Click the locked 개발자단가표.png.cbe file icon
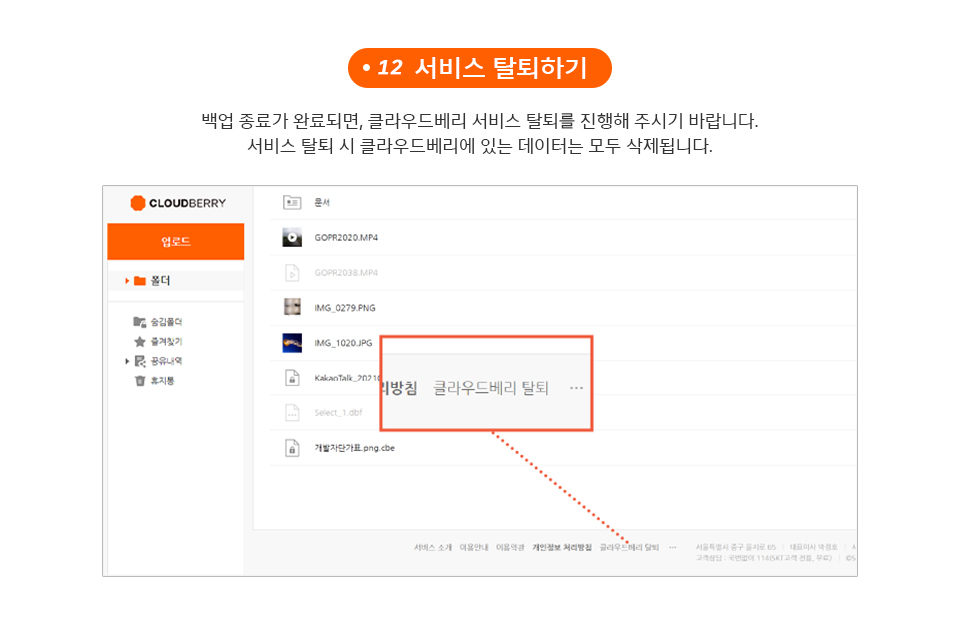The image size is (960, 620). click(x=292, y=448)
